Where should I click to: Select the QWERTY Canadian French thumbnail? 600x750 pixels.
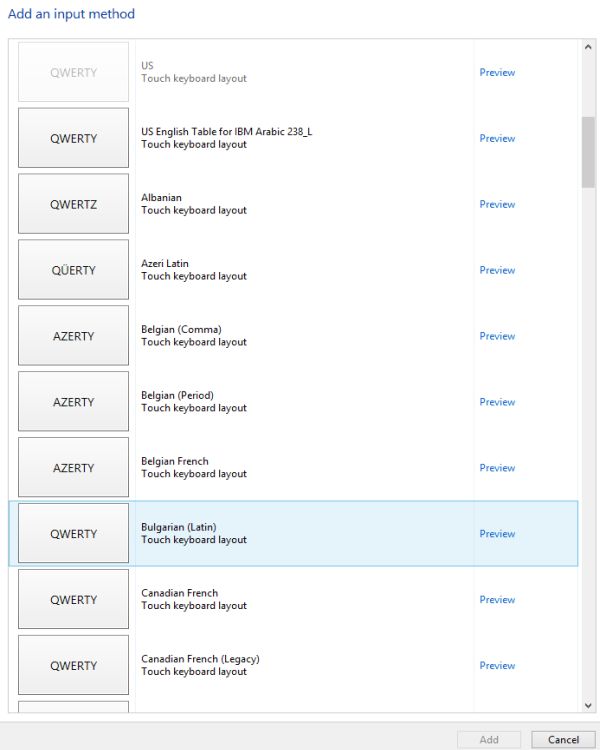(x=74, y=600)
